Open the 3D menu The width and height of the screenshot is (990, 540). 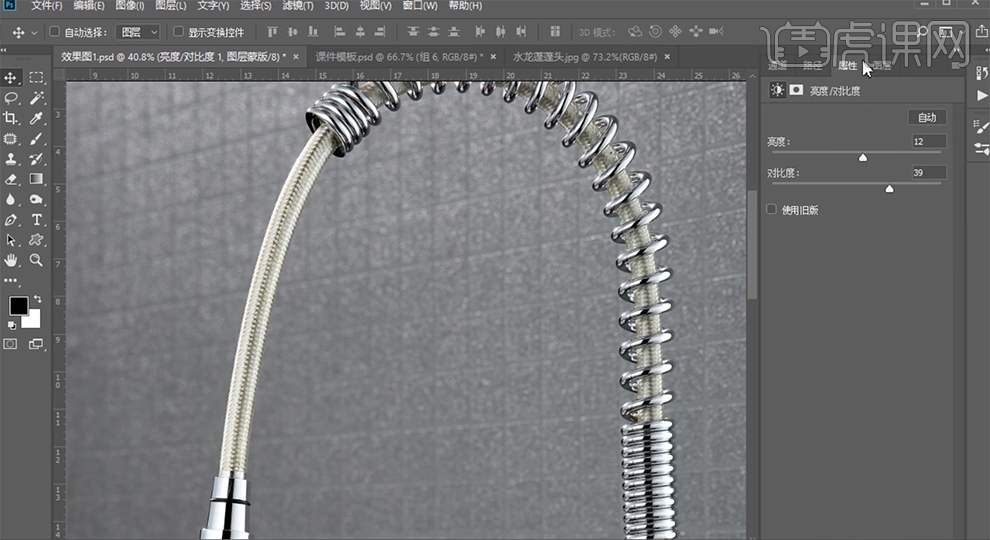[337, 6]
